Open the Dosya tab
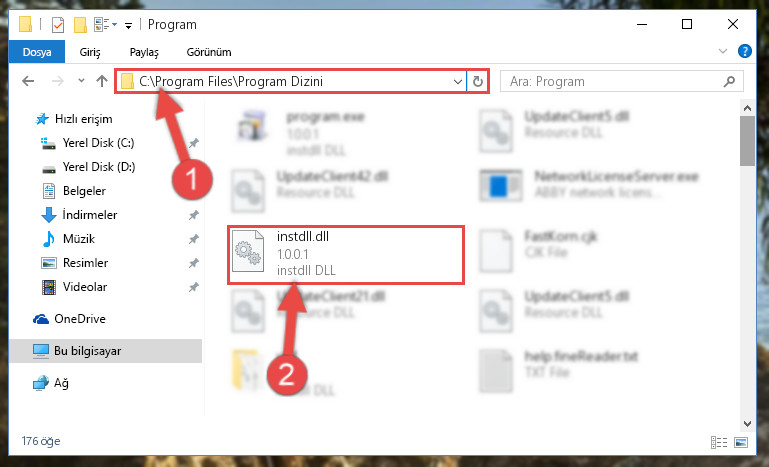Screen dimensions: 769x467 tap(37, 52)
